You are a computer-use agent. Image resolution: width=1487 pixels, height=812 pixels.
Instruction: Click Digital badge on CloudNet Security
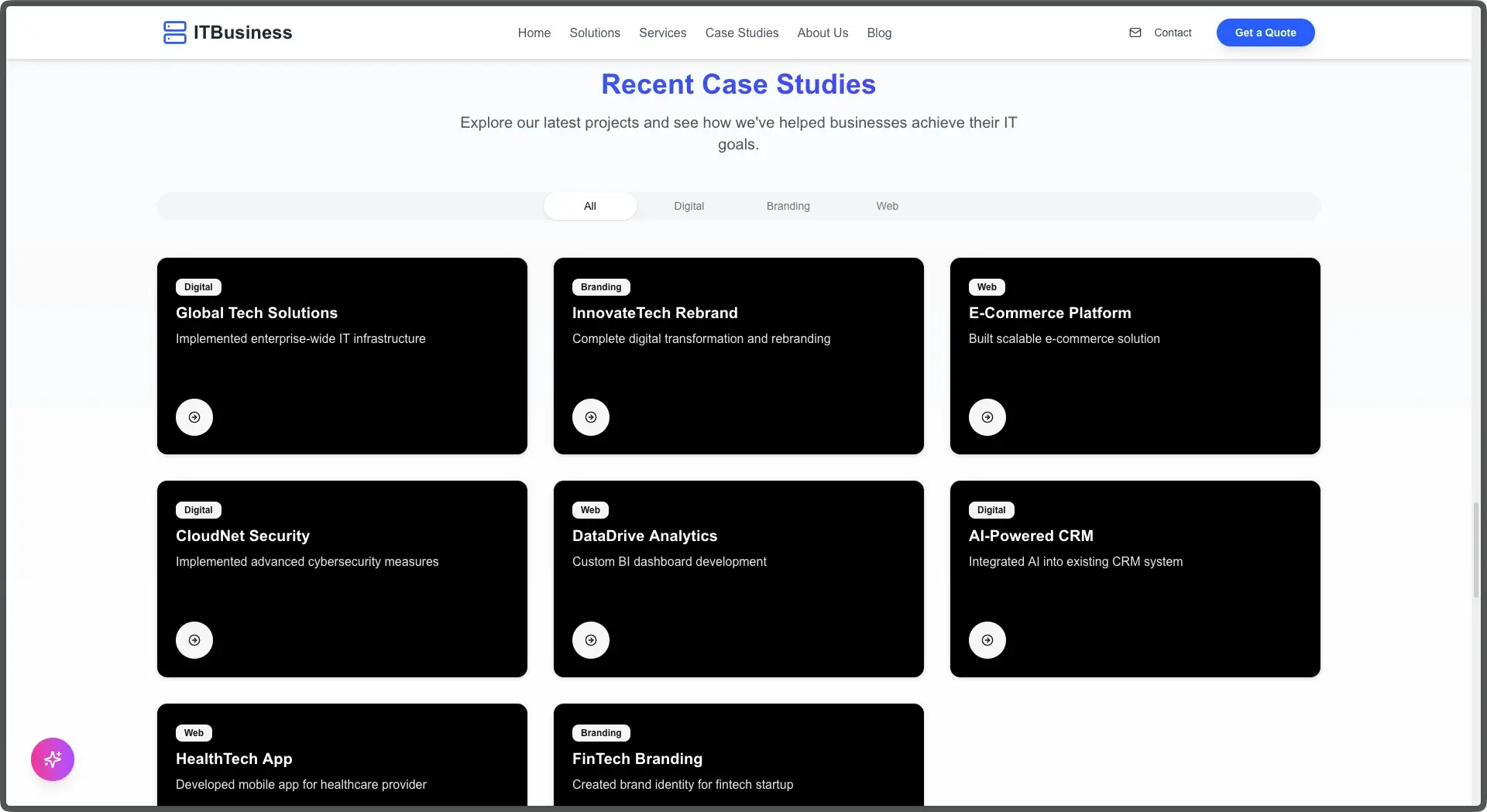tap(198, 510)
